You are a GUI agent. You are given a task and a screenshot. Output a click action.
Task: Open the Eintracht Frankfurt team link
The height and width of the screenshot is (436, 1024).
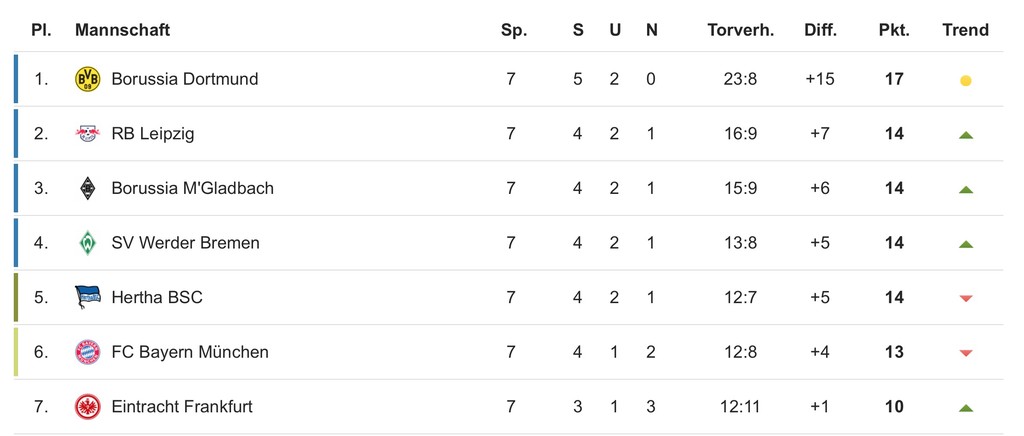click(182, 407)
